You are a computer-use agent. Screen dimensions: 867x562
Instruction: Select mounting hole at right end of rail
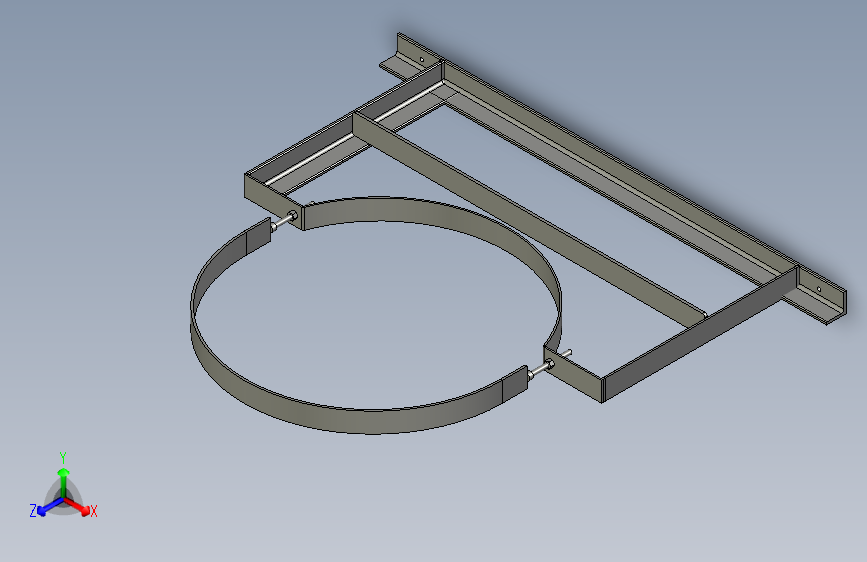[x=819, y=289]
